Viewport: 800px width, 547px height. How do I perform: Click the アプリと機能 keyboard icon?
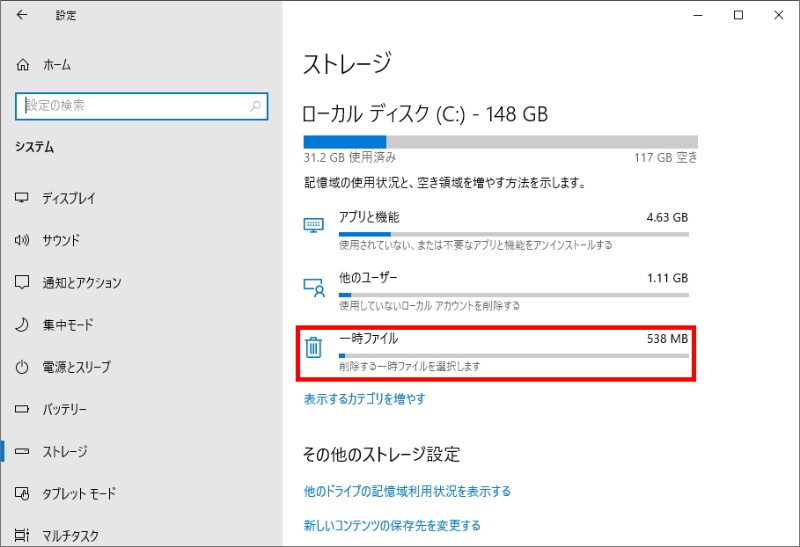[313, 225]
